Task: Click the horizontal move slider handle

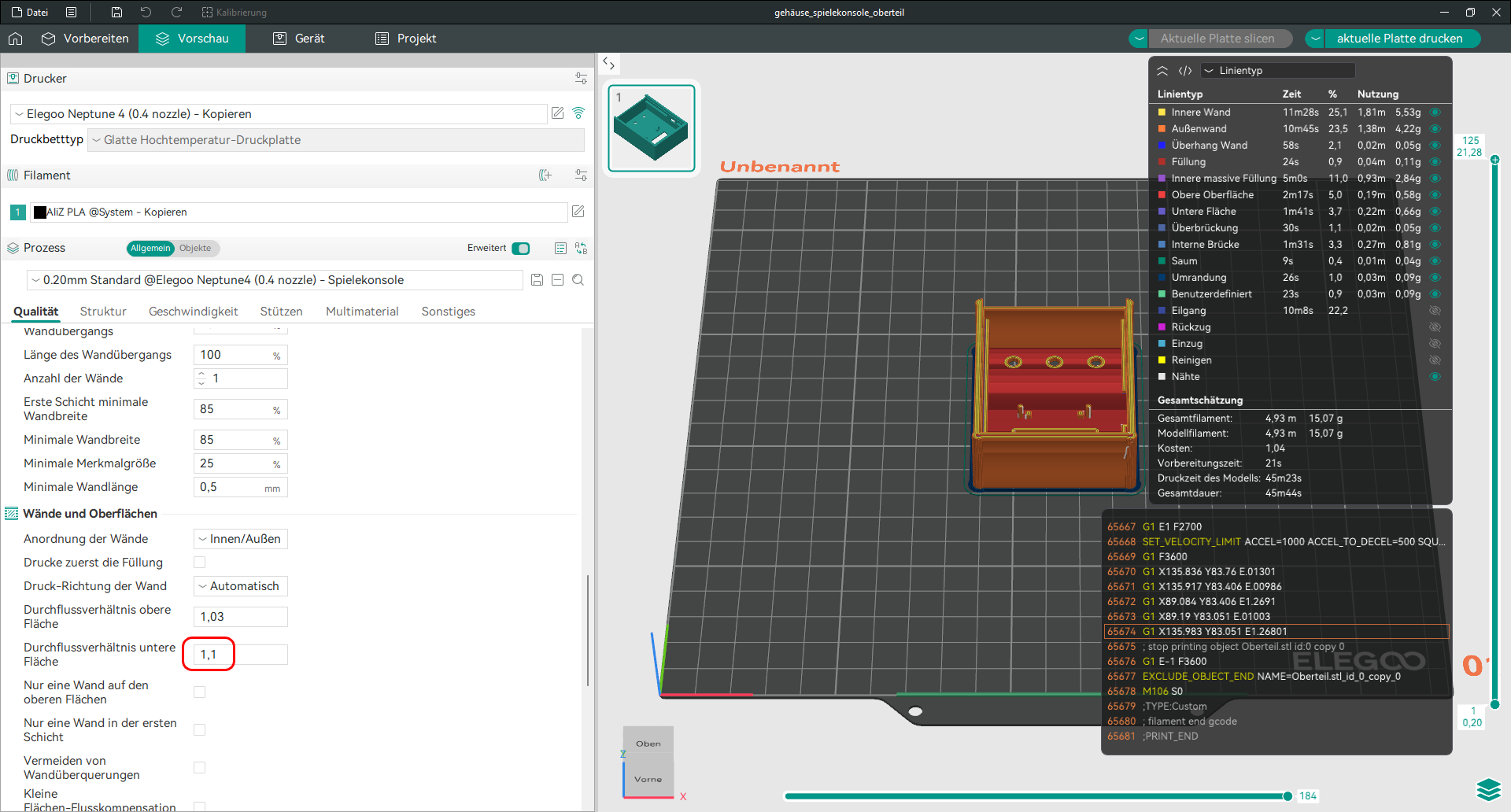Action: pos(1287,796)
